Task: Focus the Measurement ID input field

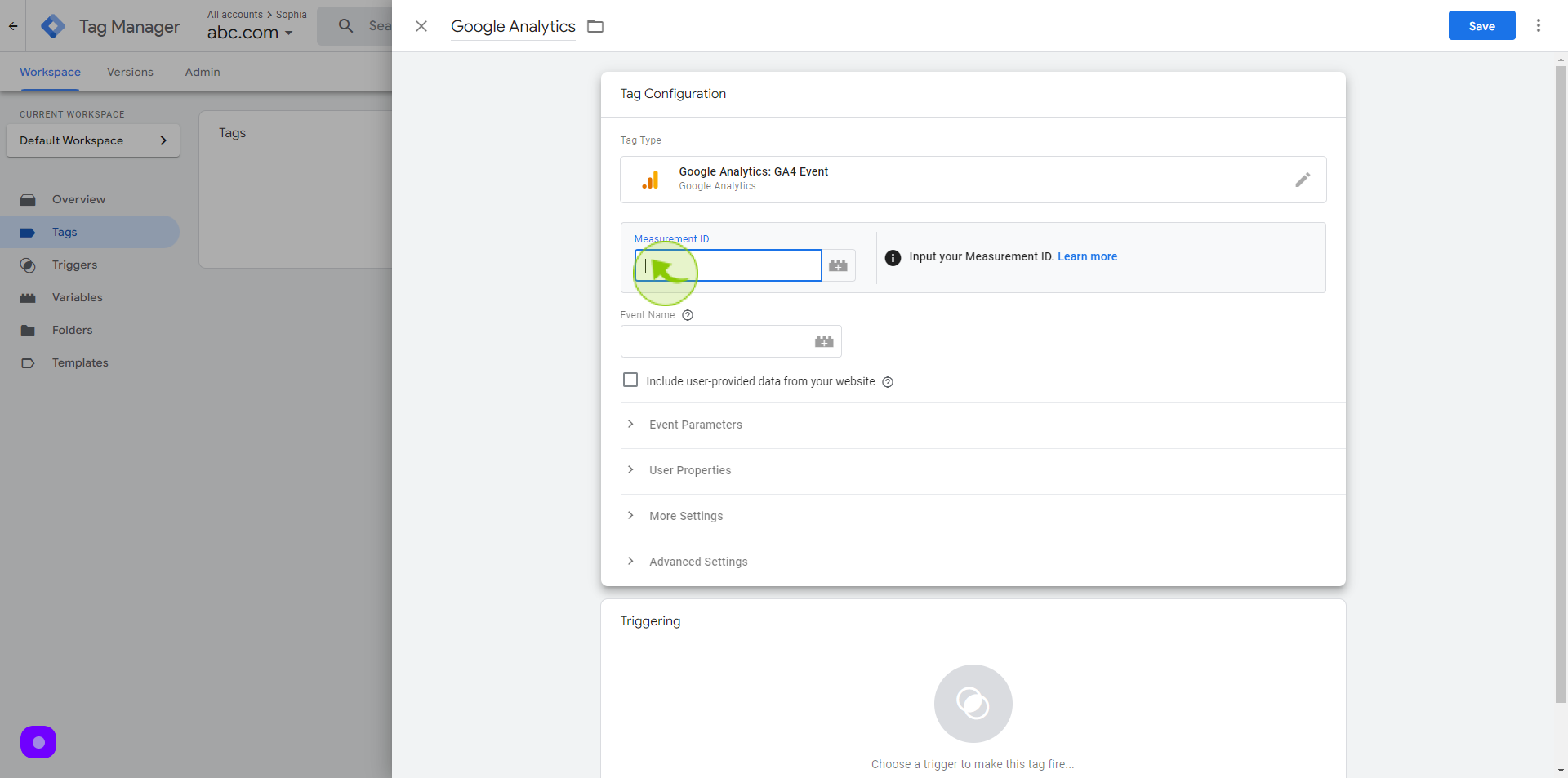Action: 728,265
